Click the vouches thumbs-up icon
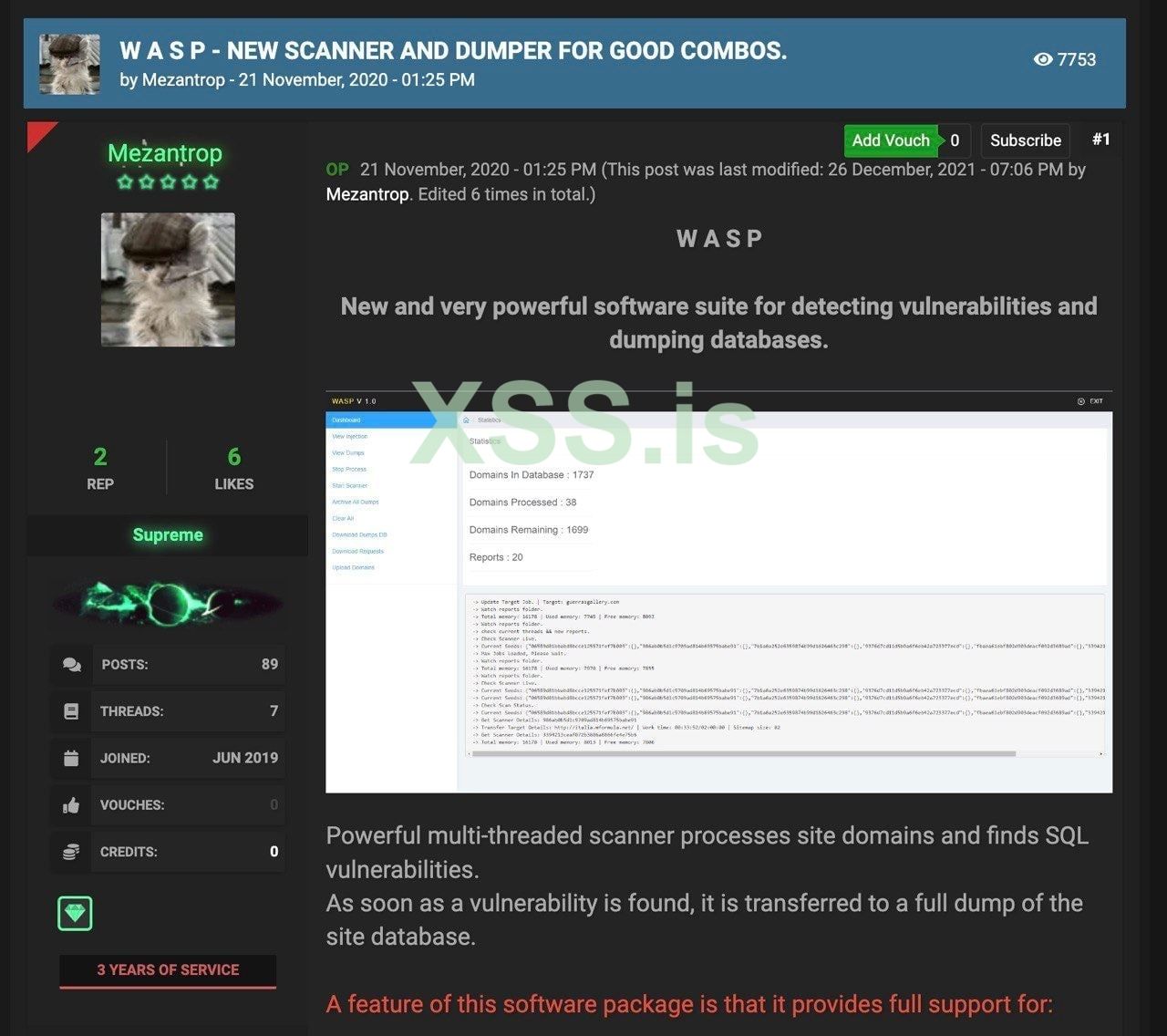This screenshot has height=1036, width=1167. [71, 805]
